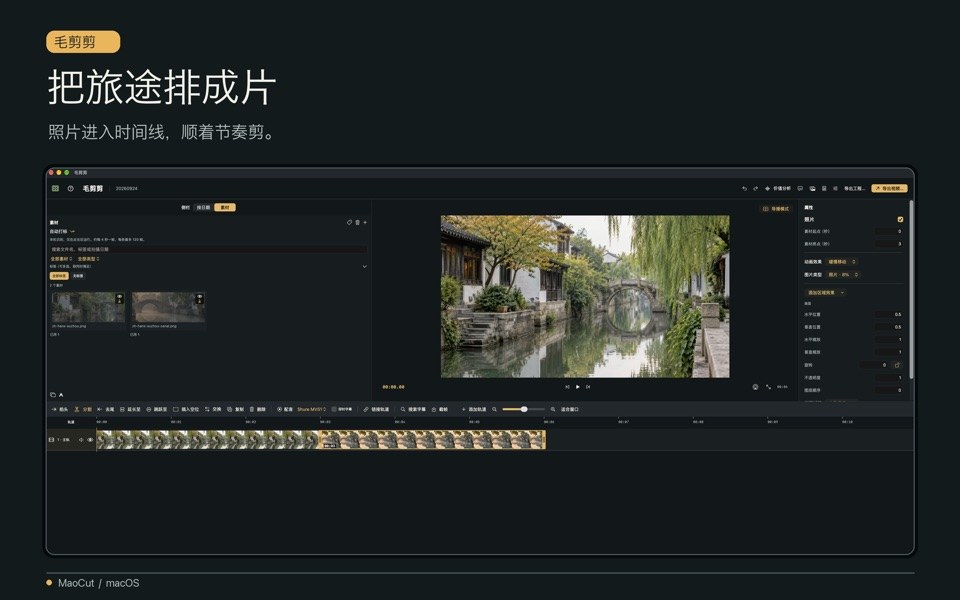Image resolution: width=960 pixels, height=600 pixels.
Task: Select the 分割 split tool
Action: (83, 409)
